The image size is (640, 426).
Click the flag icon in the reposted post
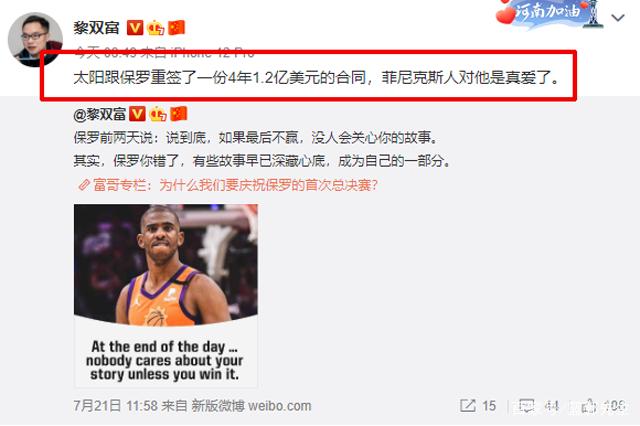(x=179, y=114)
